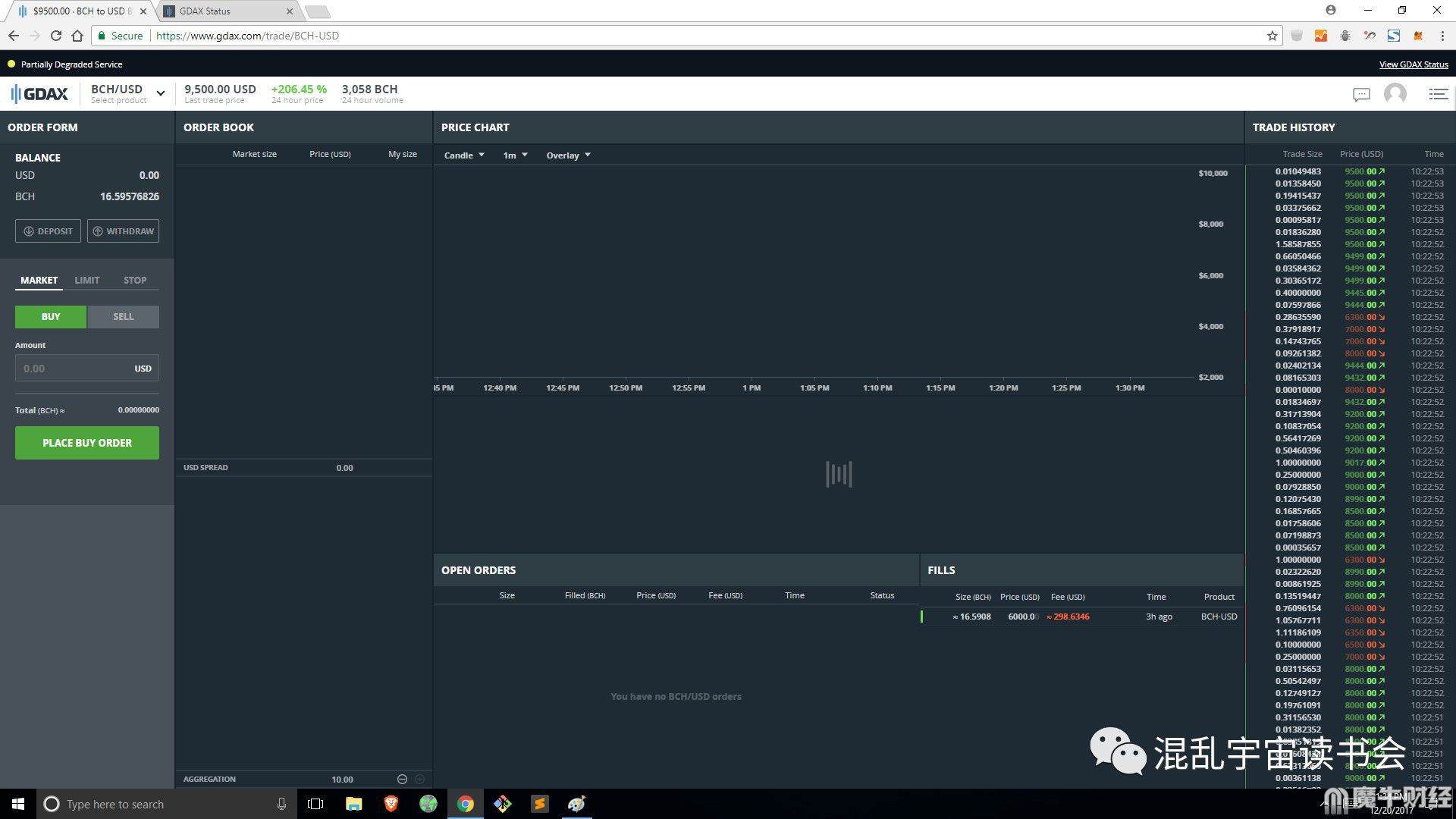The width and height of the screenshot is (1456, 819).
Task: Click the gray bucket extension icon
Action: click(1297, 36)
